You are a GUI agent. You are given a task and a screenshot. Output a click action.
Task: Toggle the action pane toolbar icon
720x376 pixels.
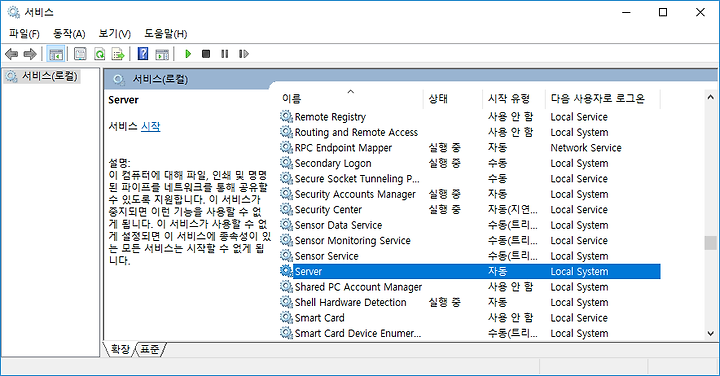pyautogui.click(x=162, y=54)
